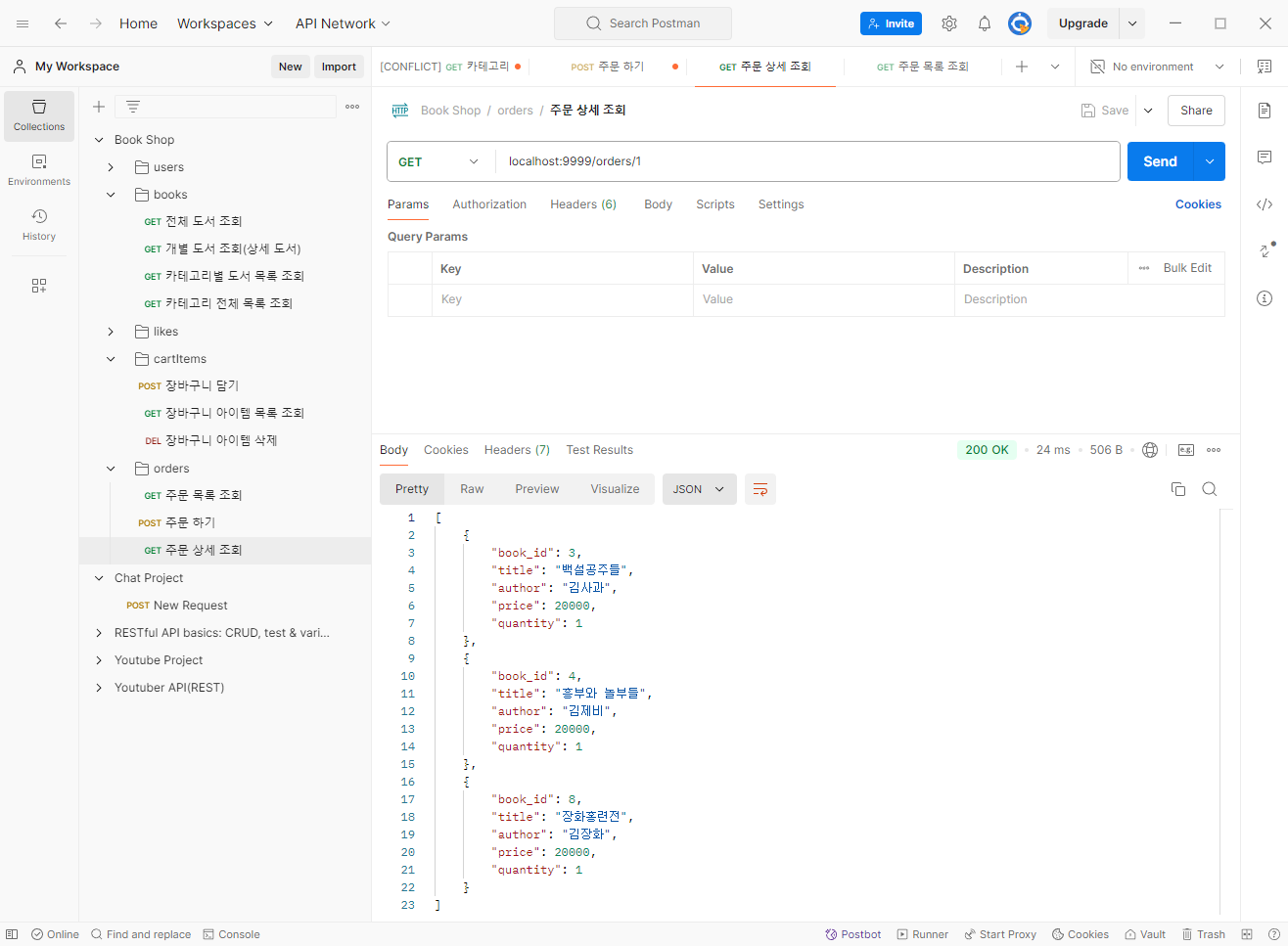This screenshot has height=946, width=1288.
Task: Open the hamburger menu icon
Action: click(23, 23)
